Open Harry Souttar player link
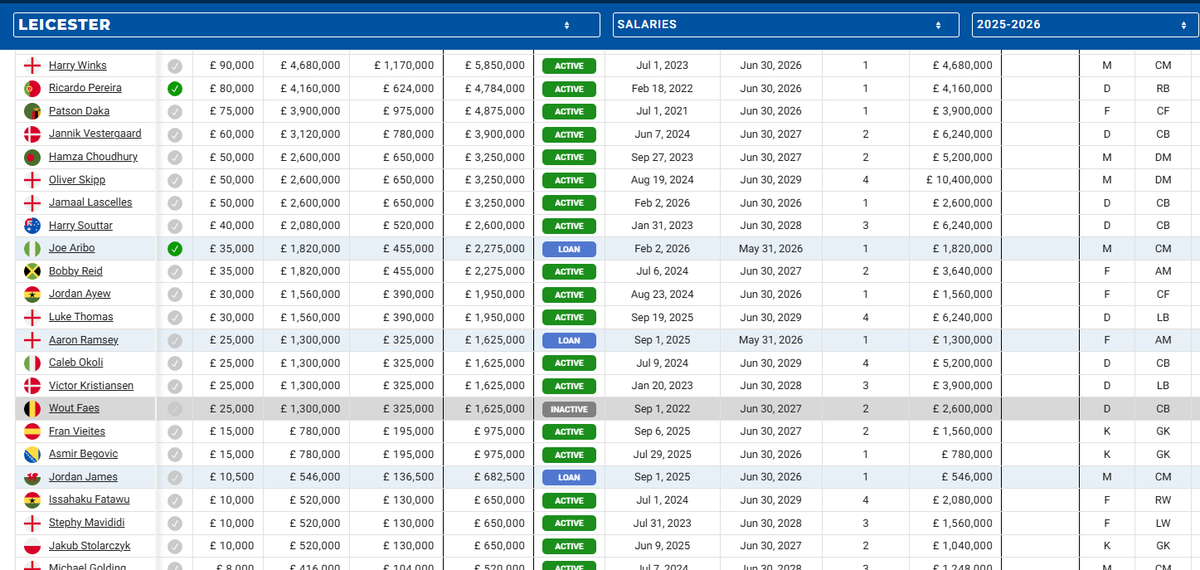This screenshot has height=570, width=1200. coord(81,225)
